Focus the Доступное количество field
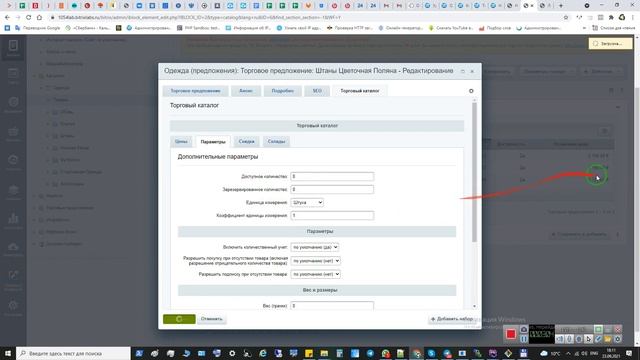The height and width of the screenshot is (360, 640). 332,176
